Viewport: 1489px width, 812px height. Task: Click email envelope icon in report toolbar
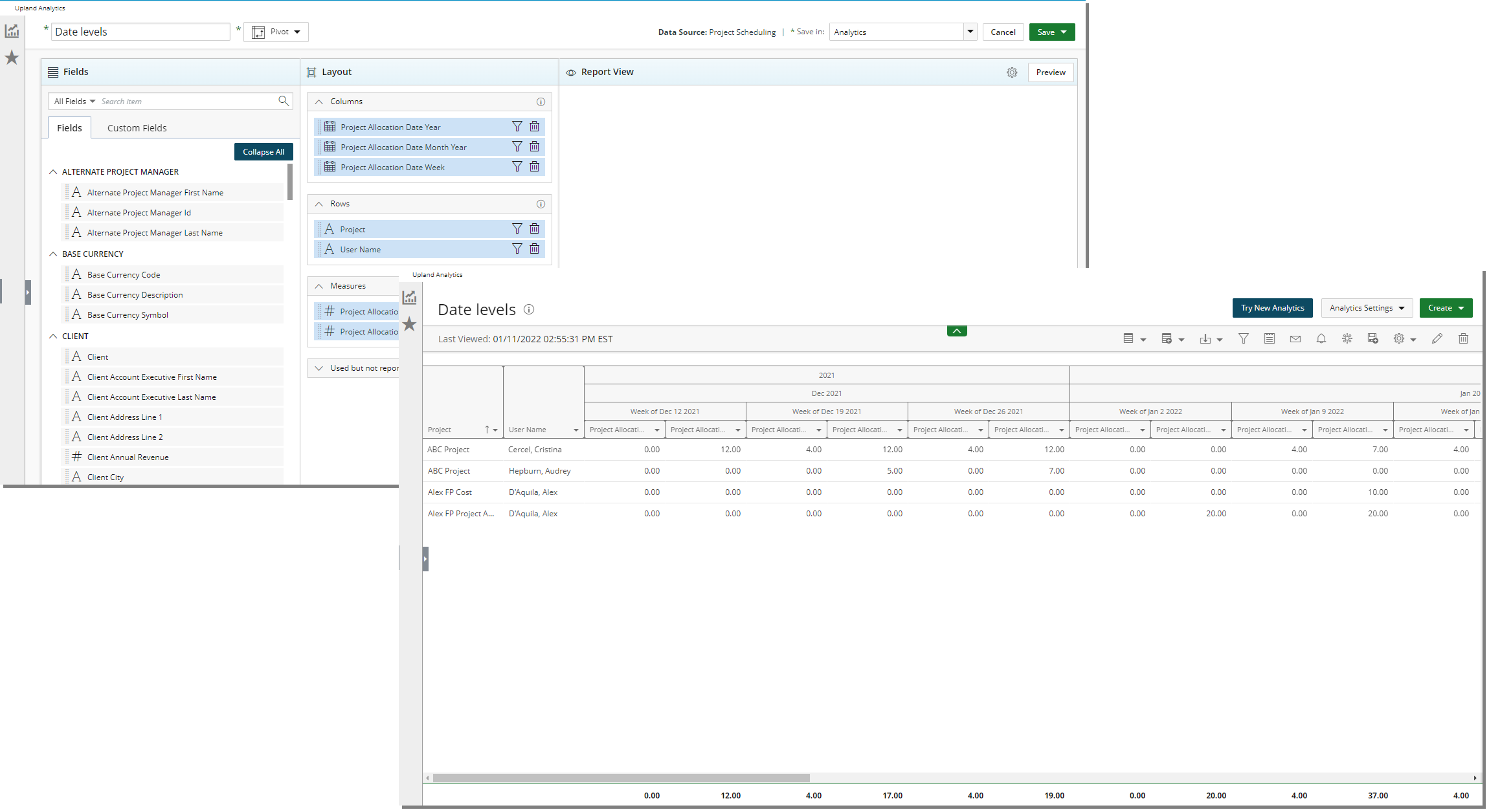pyautogui.click(x=1295, y=338)
